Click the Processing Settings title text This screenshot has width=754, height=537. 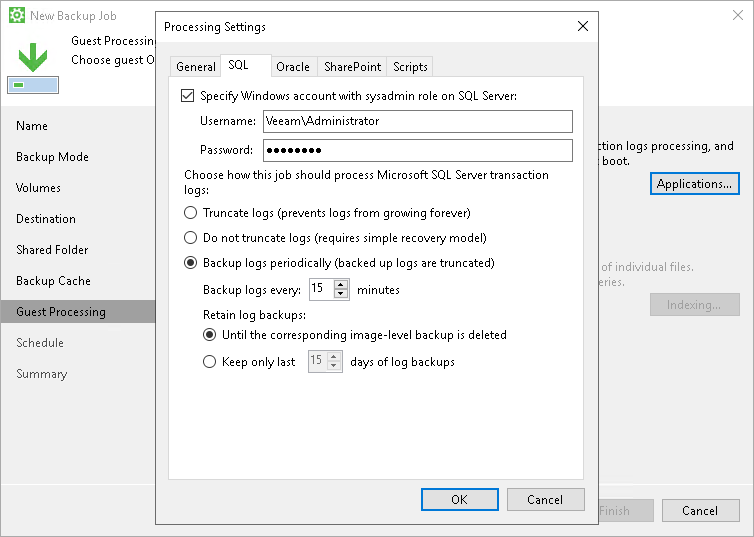pyautogui.click(x=214, y=26)
